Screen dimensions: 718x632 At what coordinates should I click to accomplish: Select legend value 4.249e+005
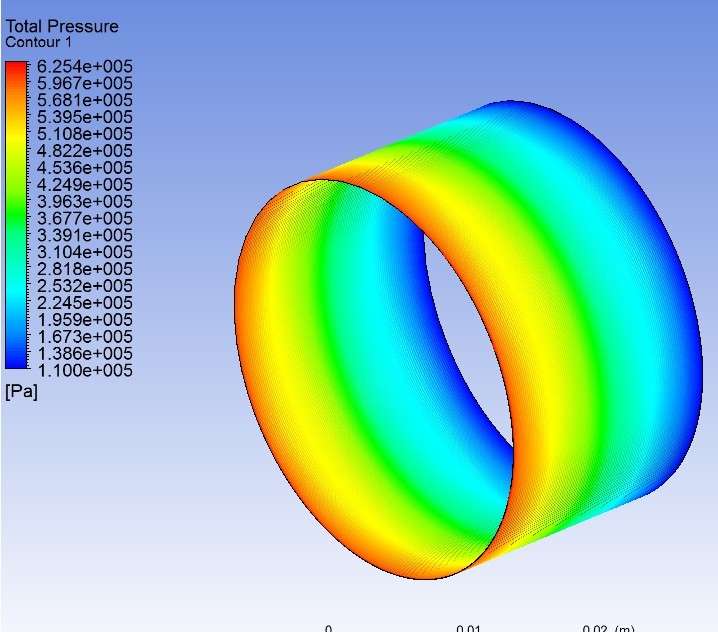[x=85, y=185]
